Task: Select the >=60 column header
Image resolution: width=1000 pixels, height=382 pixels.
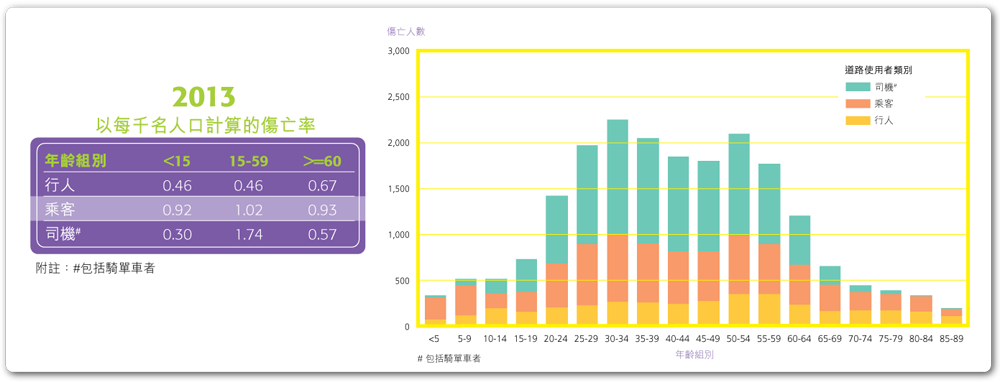Action: (322, 161)
